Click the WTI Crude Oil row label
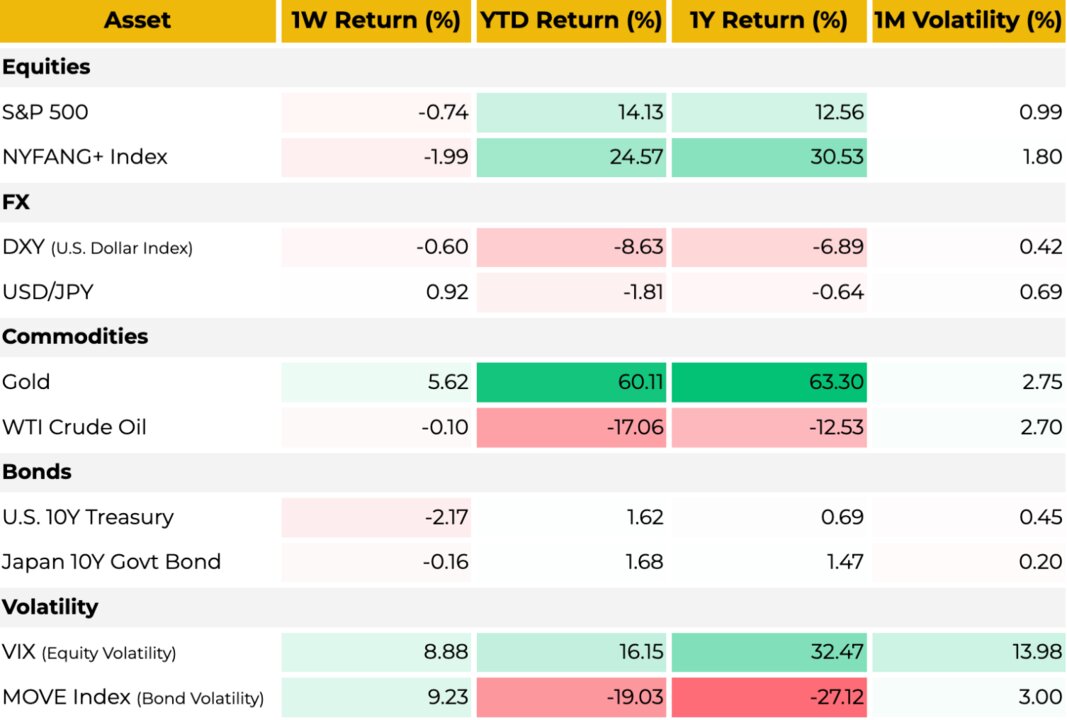Image resolution: width=1067 pixels, height=720 pixels. pos(74,427)
